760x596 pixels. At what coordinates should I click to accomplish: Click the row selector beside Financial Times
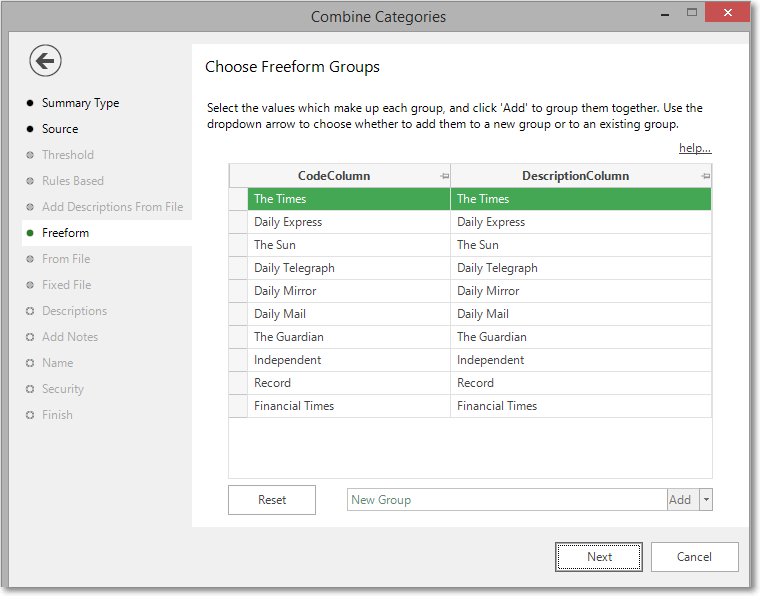click(238, 406)
